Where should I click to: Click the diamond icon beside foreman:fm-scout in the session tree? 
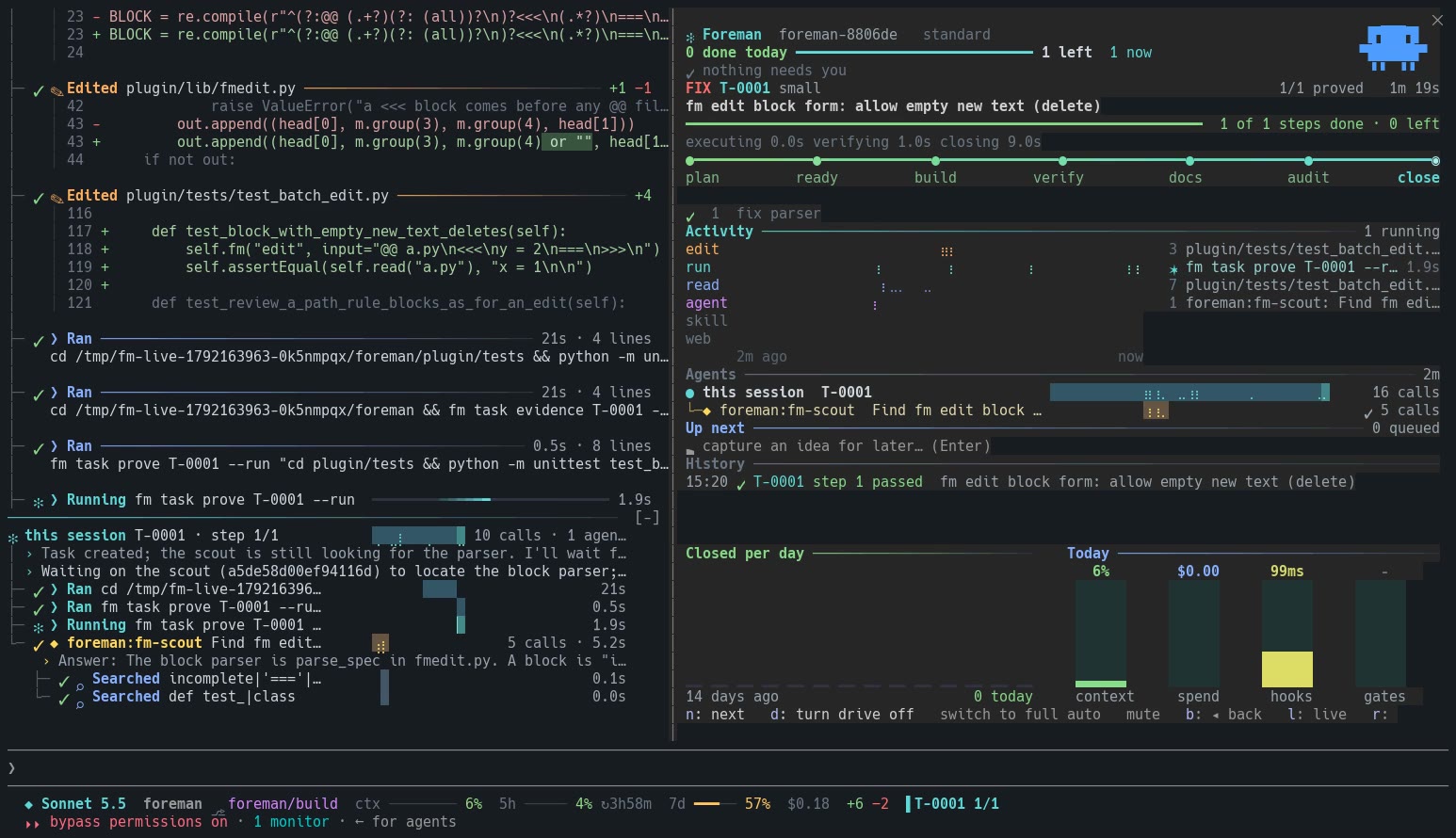[x=55, y=643]
